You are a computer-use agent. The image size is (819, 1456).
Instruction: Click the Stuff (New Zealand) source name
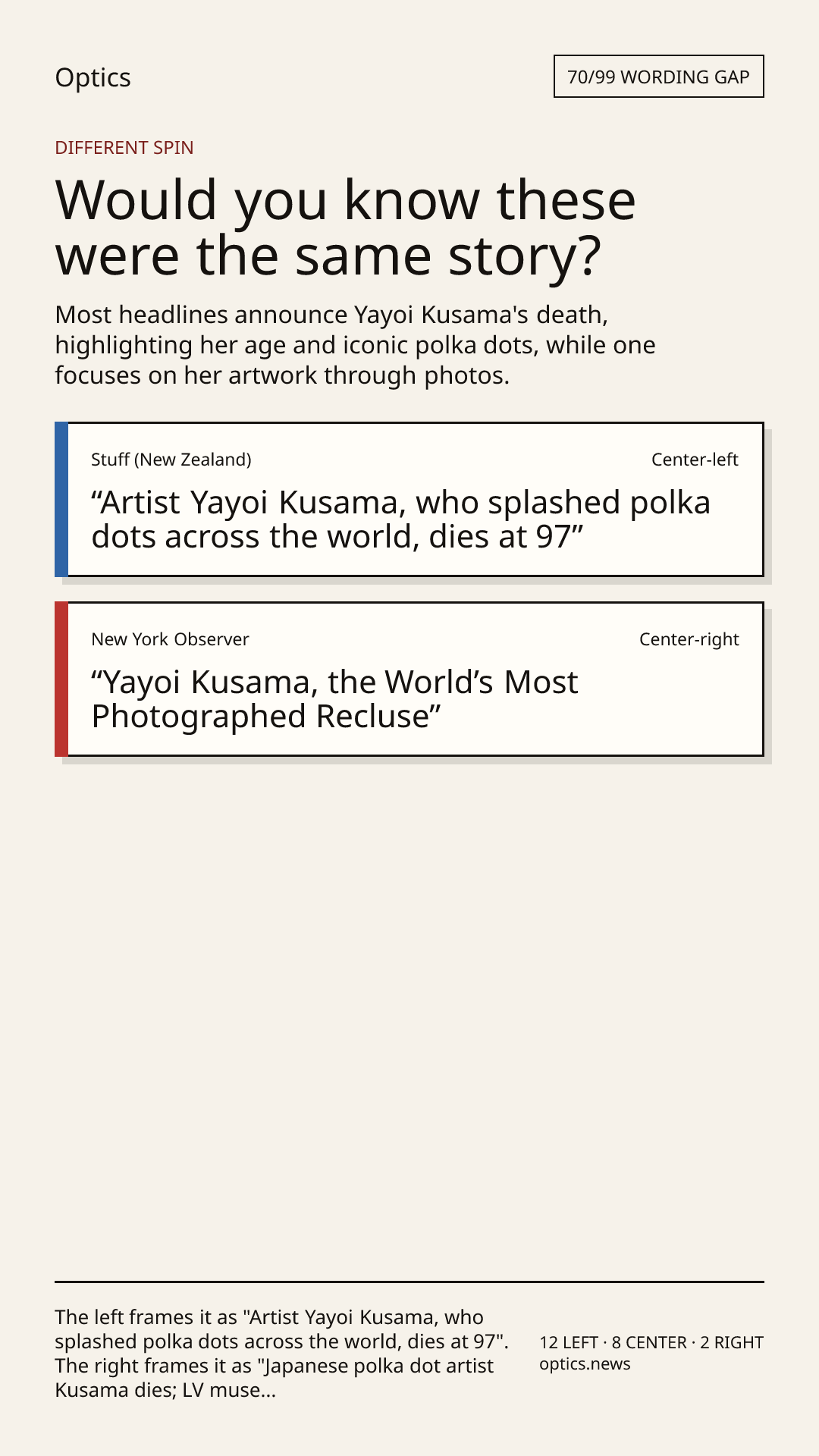coord(171,460)
